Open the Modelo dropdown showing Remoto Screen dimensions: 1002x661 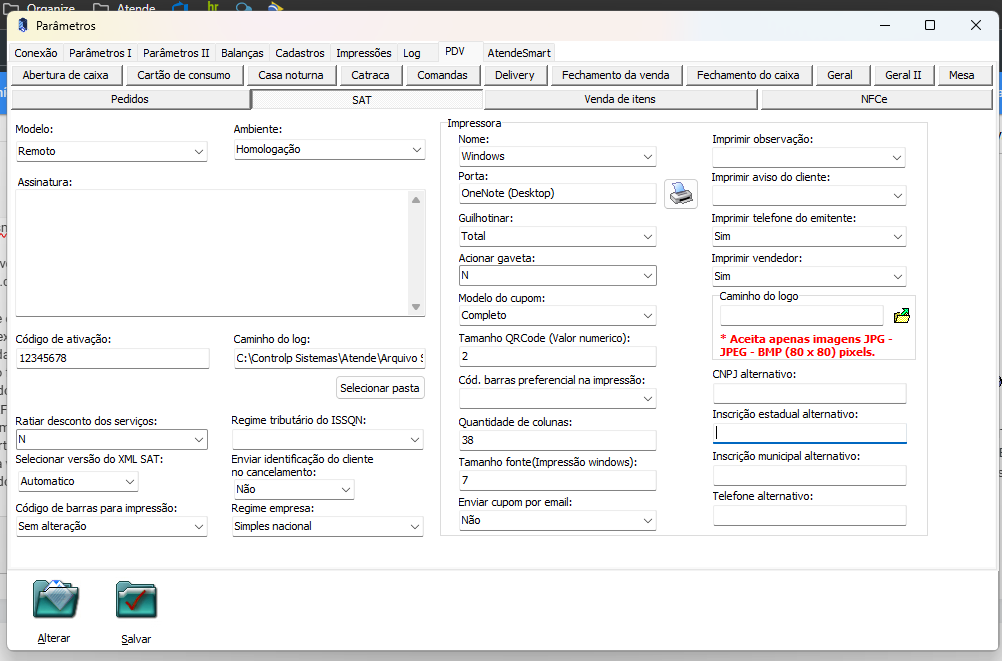pyautogui.click(x=111, y=152)
